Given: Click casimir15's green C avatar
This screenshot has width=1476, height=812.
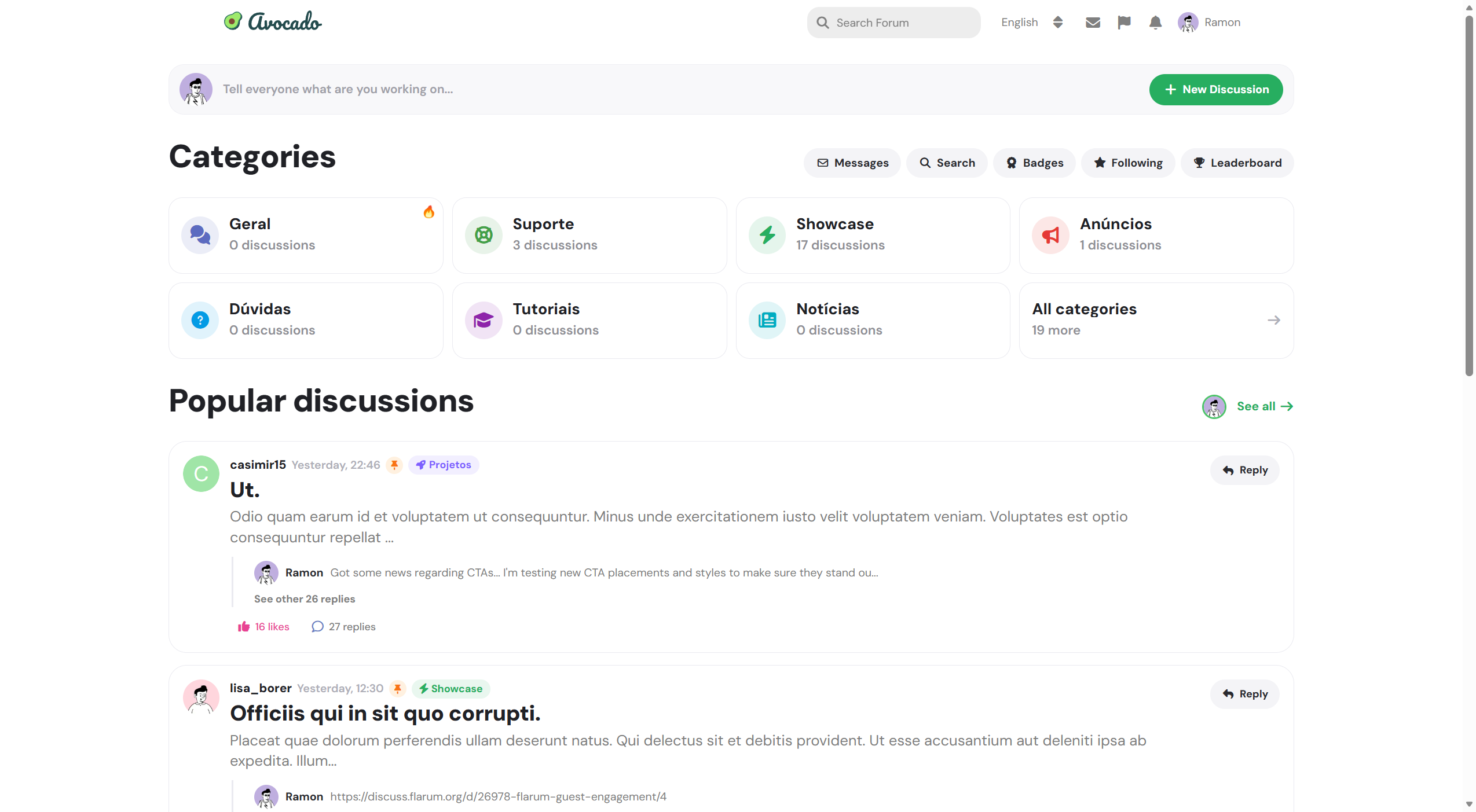Looking at the screenshot, I should coord(201,473).
